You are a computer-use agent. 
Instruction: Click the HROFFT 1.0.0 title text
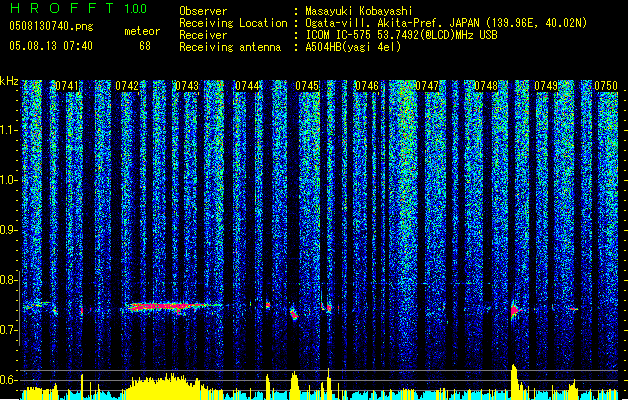pos(79,8)
